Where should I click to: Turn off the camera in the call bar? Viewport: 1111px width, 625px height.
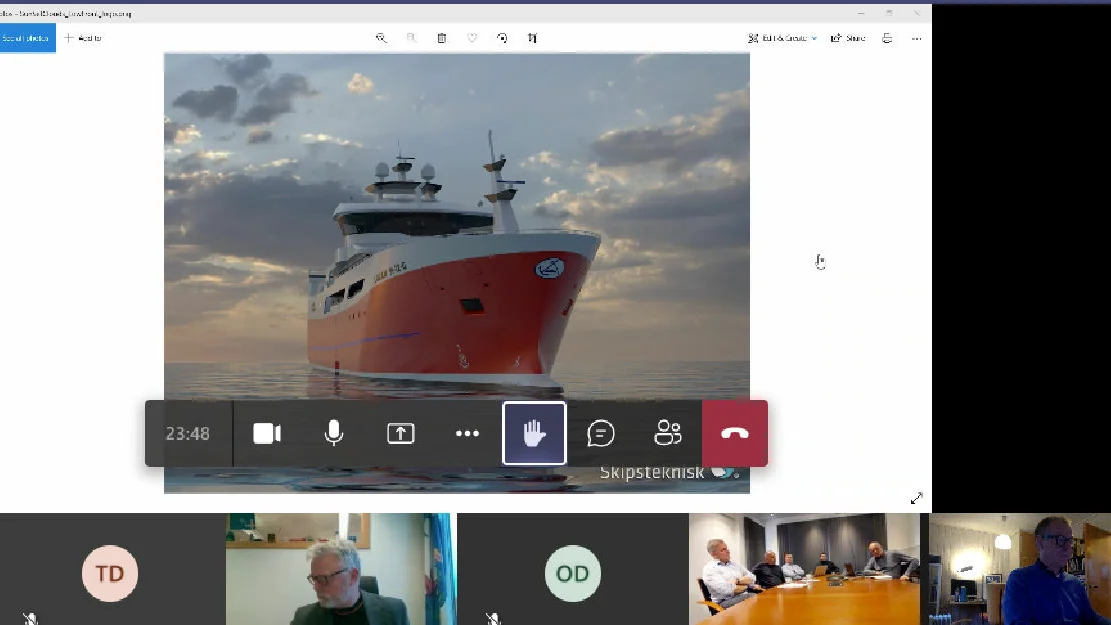tap(267, 434)
